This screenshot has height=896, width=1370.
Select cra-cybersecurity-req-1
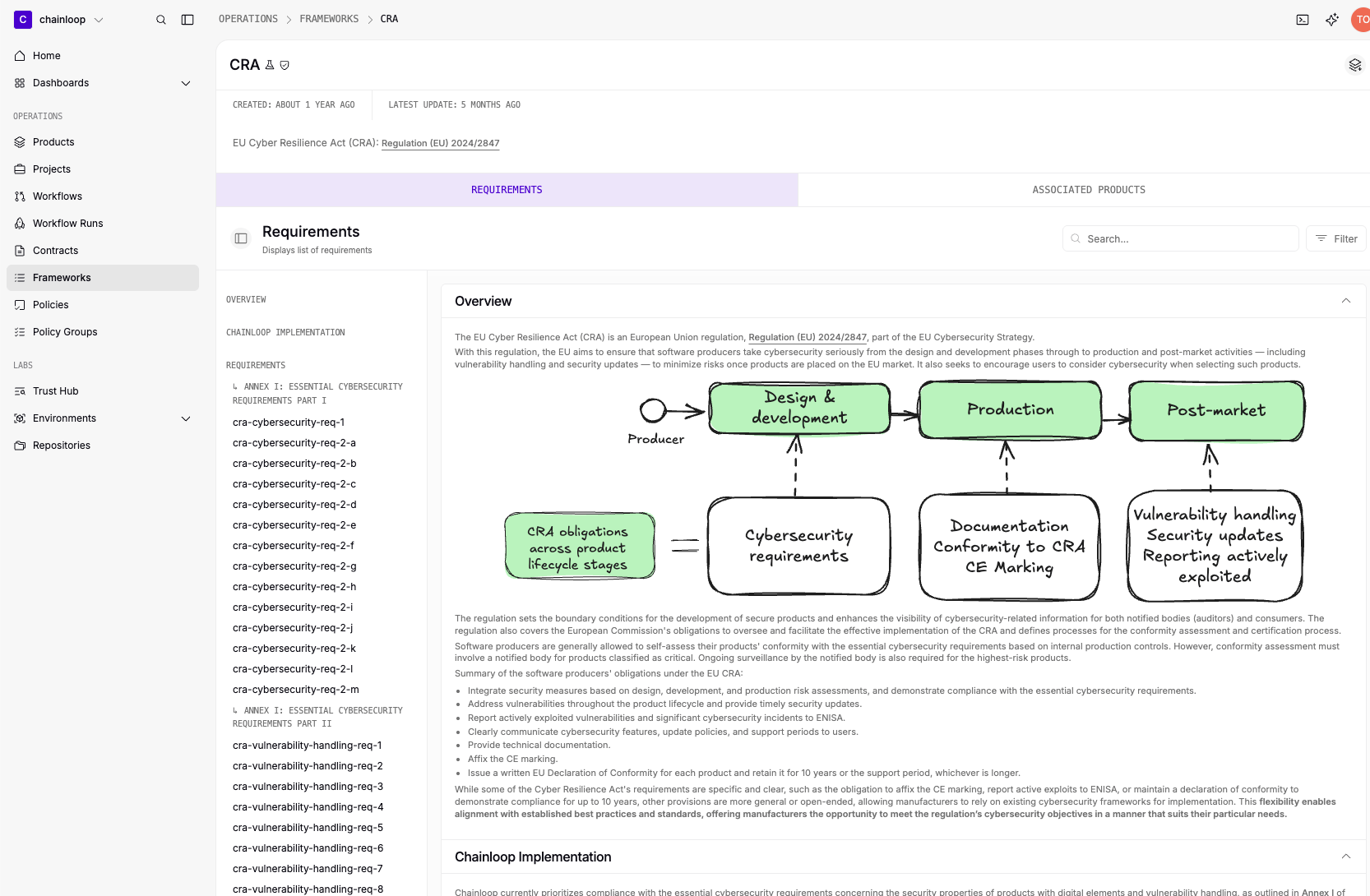click(289, 423)
